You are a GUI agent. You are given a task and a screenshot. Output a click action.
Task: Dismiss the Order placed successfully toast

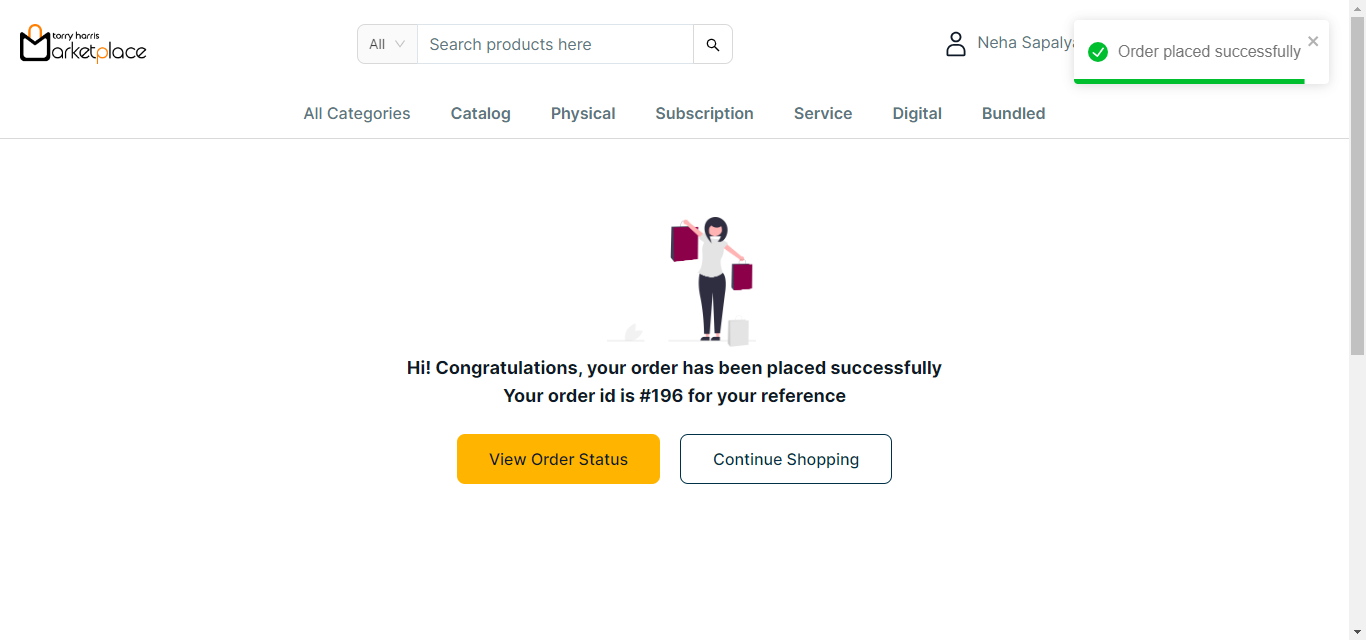coord(1313,41)
